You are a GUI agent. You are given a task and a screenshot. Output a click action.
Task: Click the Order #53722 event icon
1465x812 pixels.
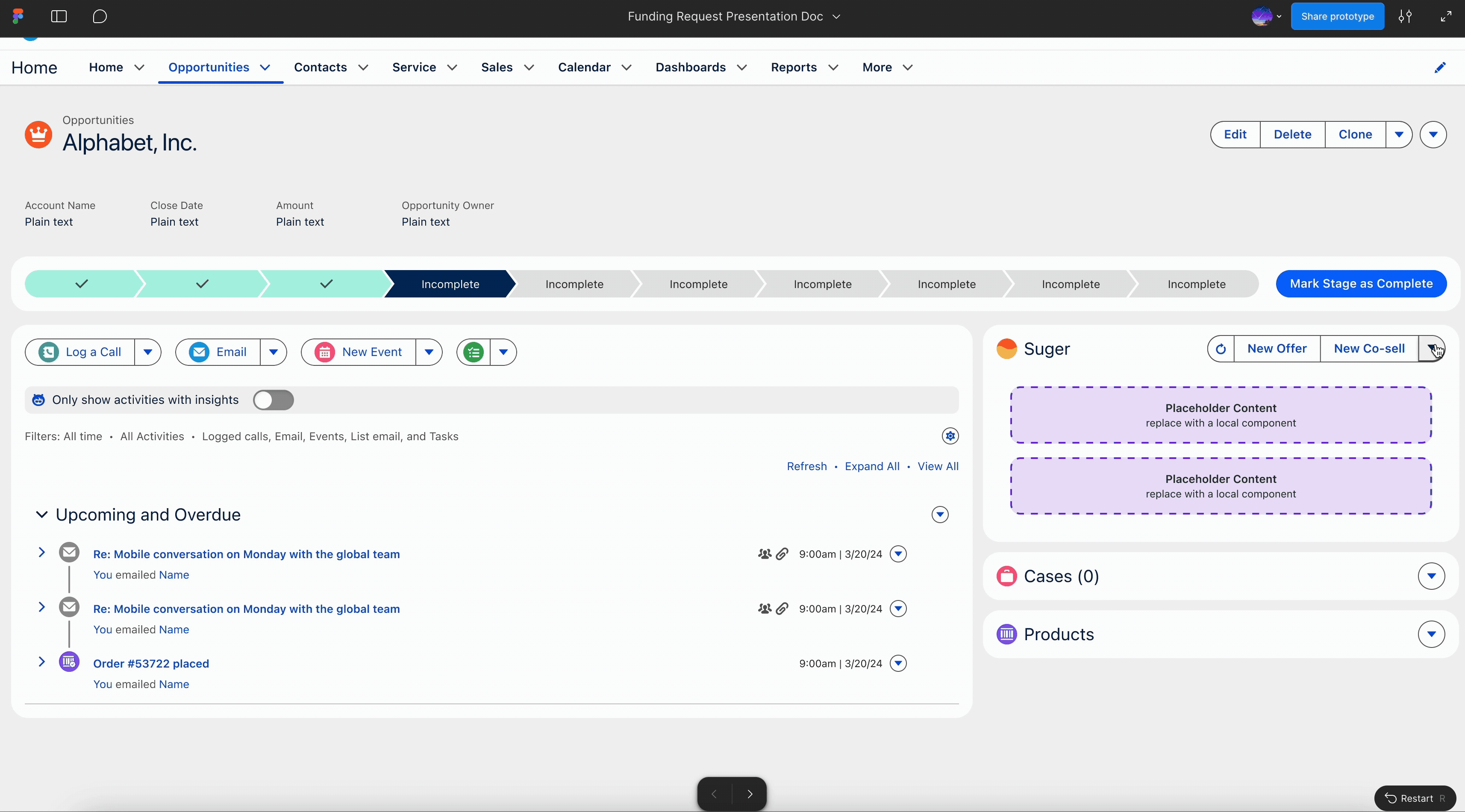pos(69,661)
